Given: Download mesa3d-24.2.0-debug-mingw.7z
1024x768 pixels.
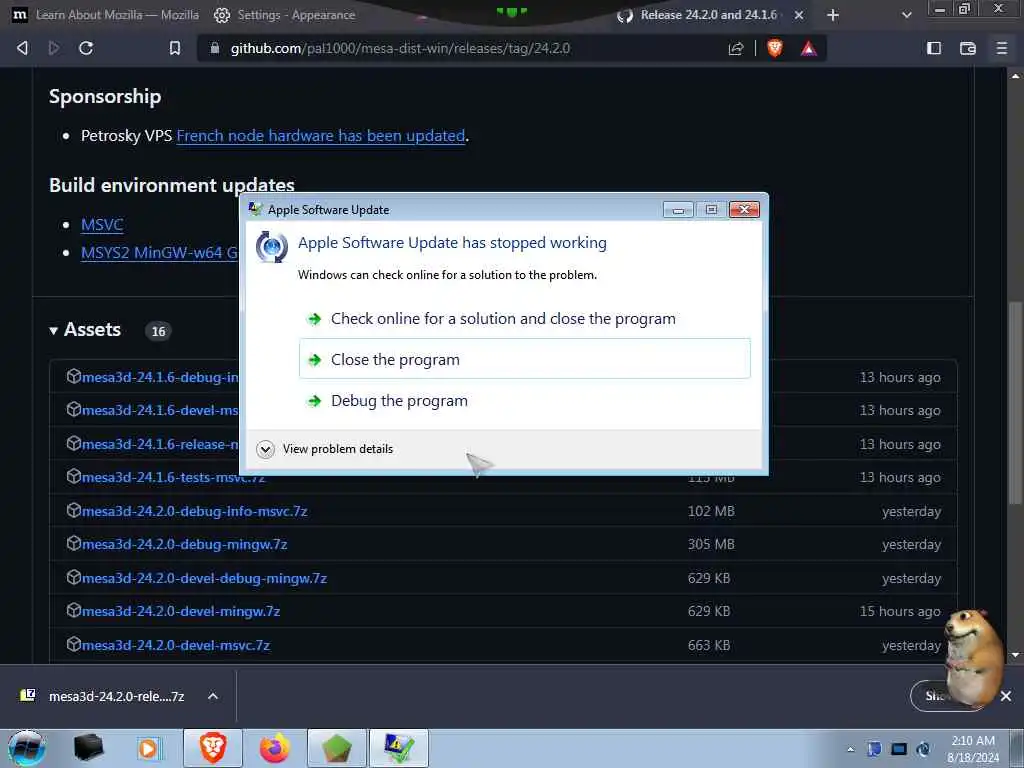Looking at the screenshot, I should click(184, 545).
